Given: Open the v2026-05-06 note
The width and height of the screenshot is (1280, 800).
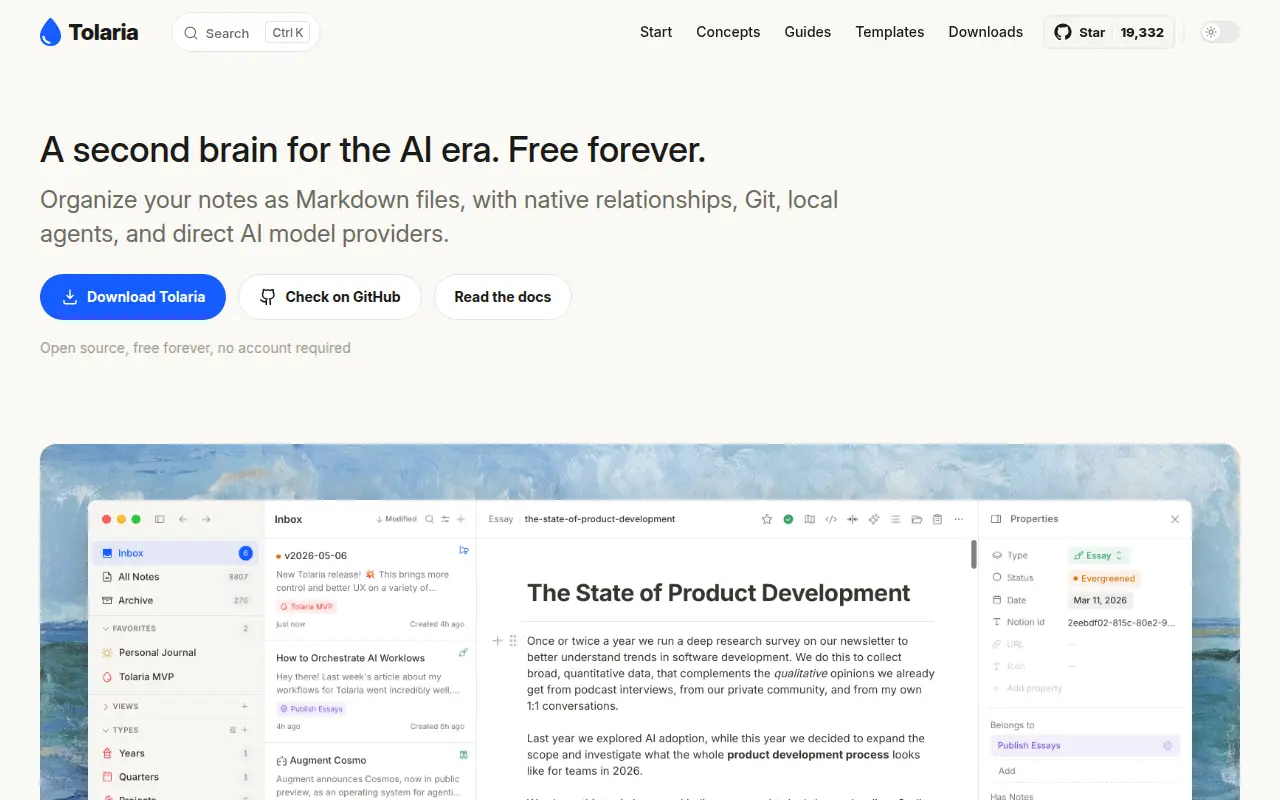Looking at the screenshot, I should pyautogui.click(x=370, y=589).
